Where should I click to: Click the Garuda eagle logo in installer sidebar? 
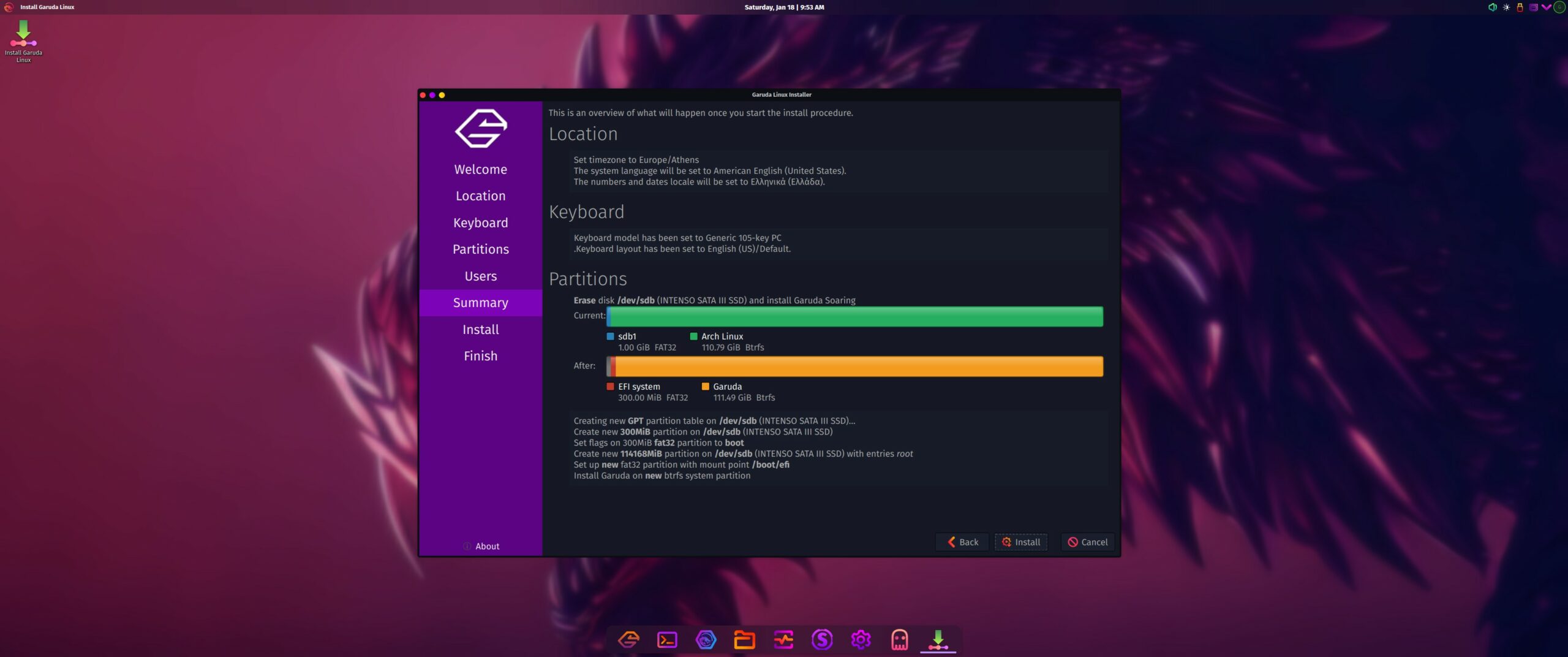coord(481,128)
